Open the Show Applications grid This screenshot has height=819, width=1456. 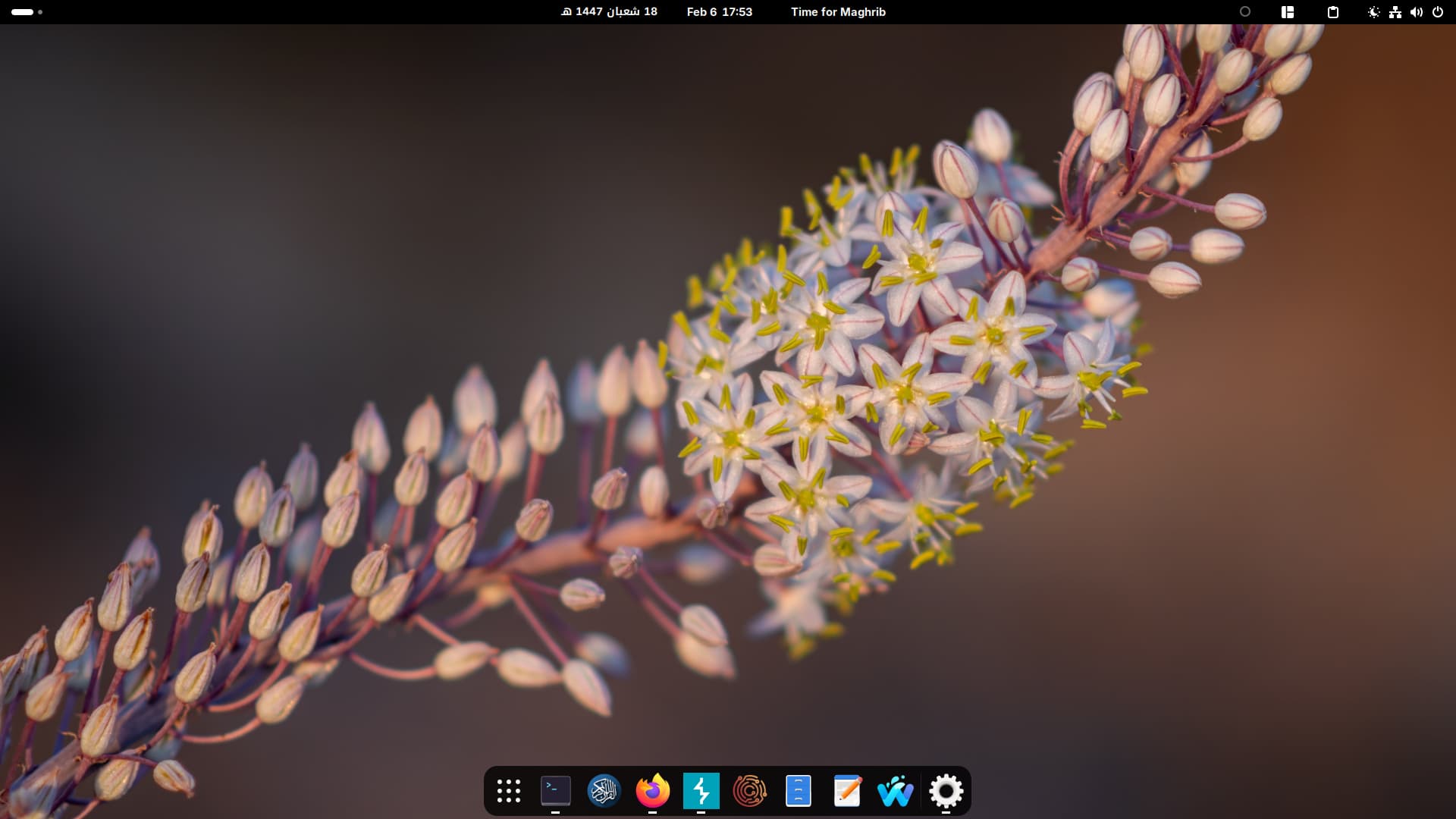[509, 791]
